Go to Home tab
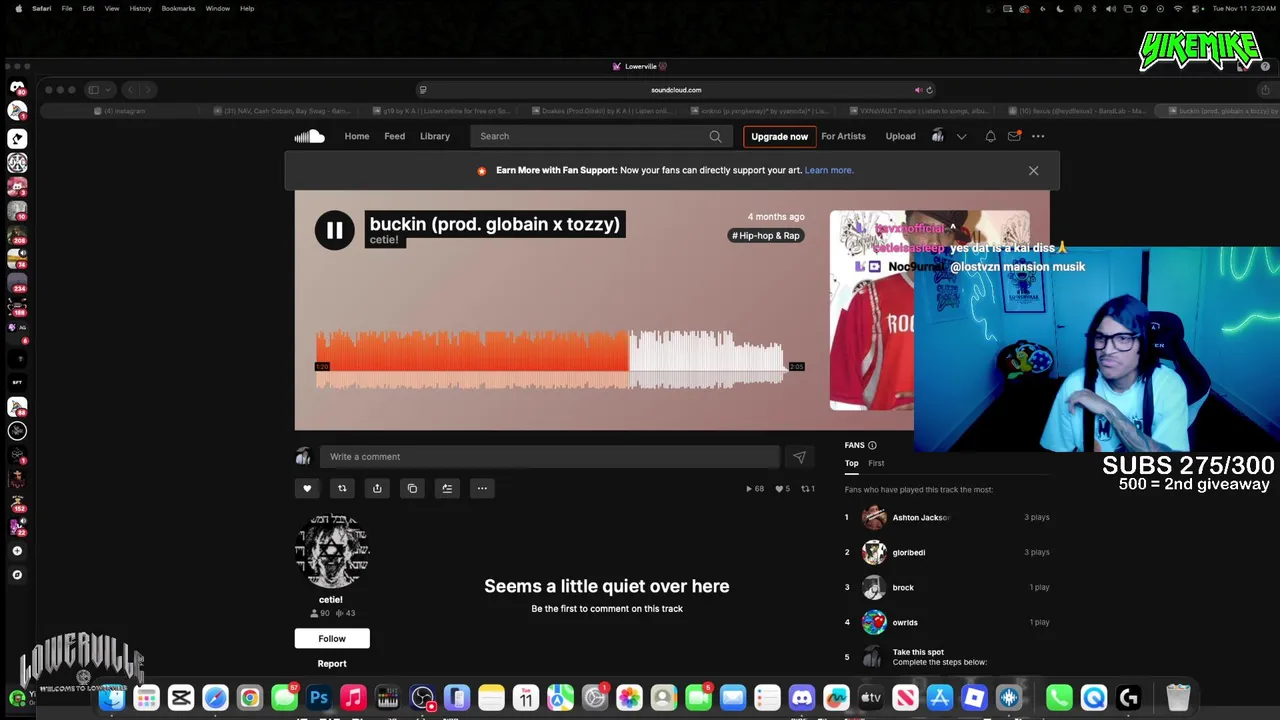 point(357,136)
